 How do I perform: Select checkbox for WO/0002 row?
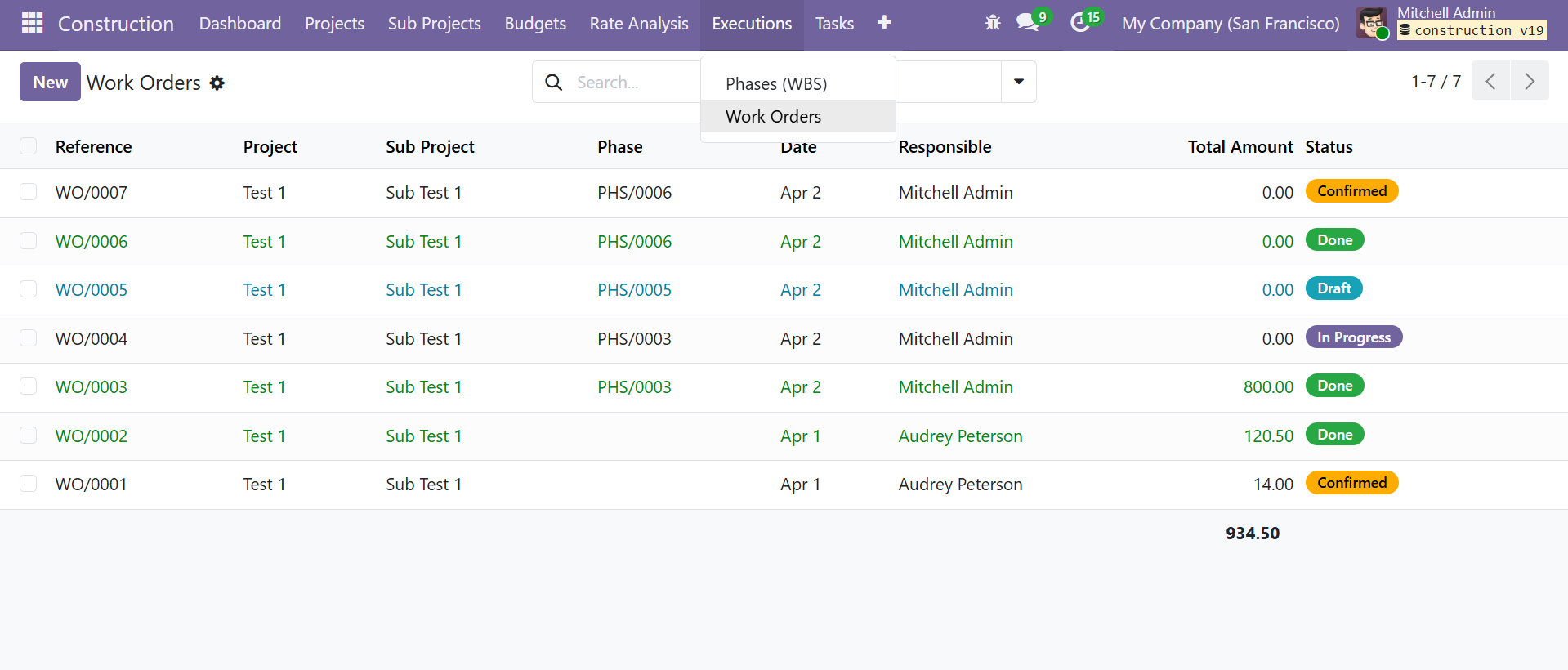click(x=29, y=435)
